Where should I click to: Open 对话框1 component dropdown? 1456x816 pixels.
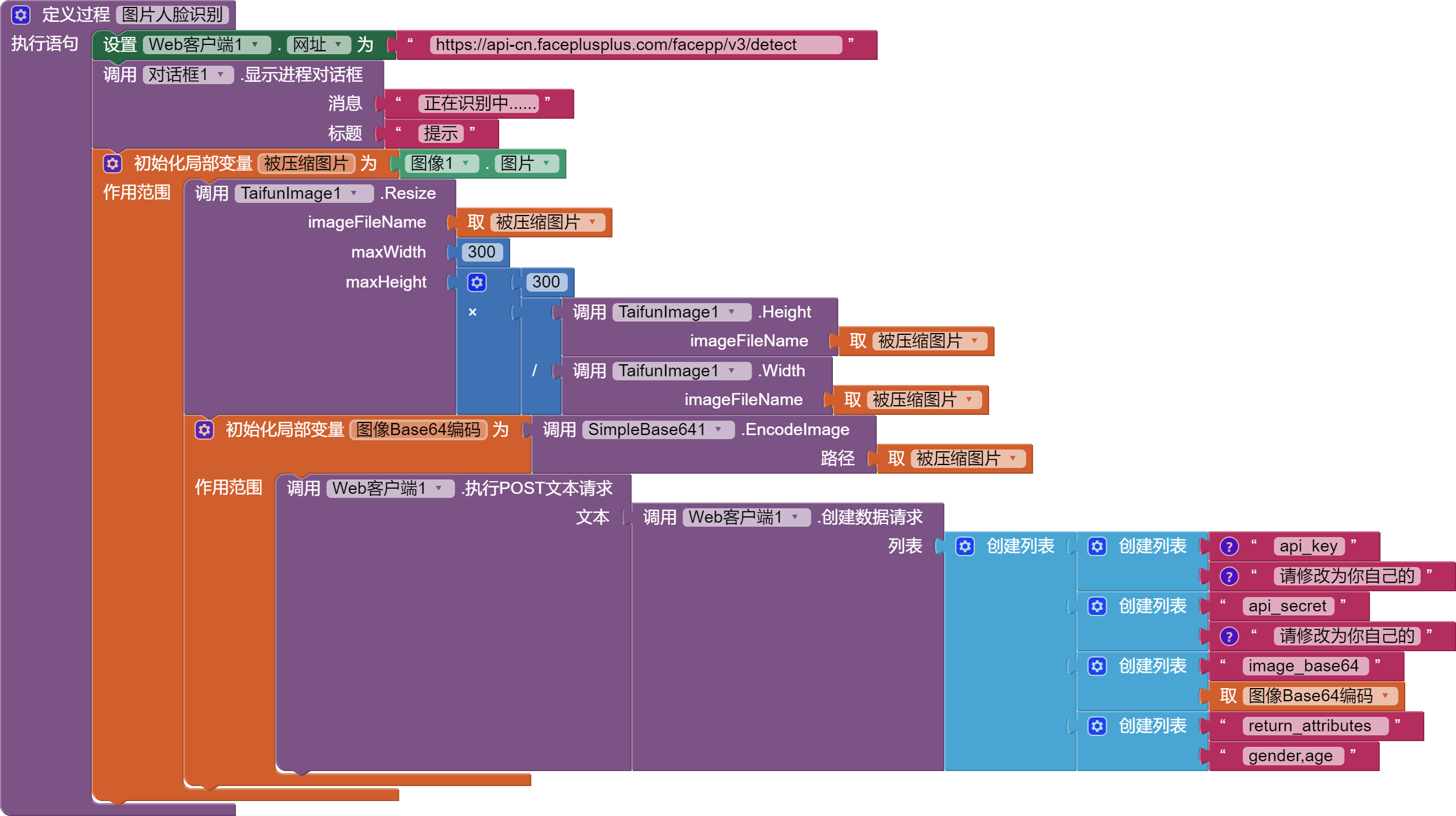[x=220, y=74]
